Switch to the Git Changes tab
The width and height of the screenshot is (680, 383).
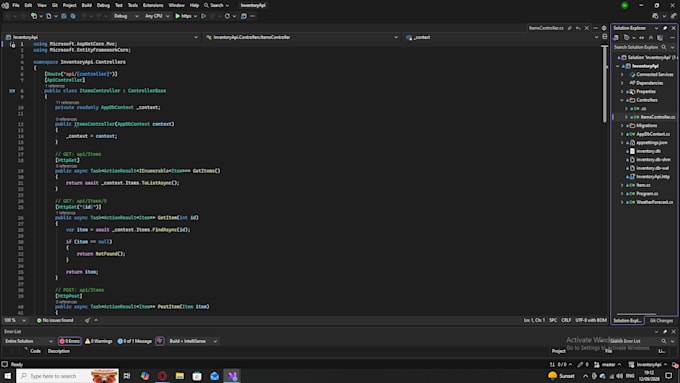click(x=661, y=321)
